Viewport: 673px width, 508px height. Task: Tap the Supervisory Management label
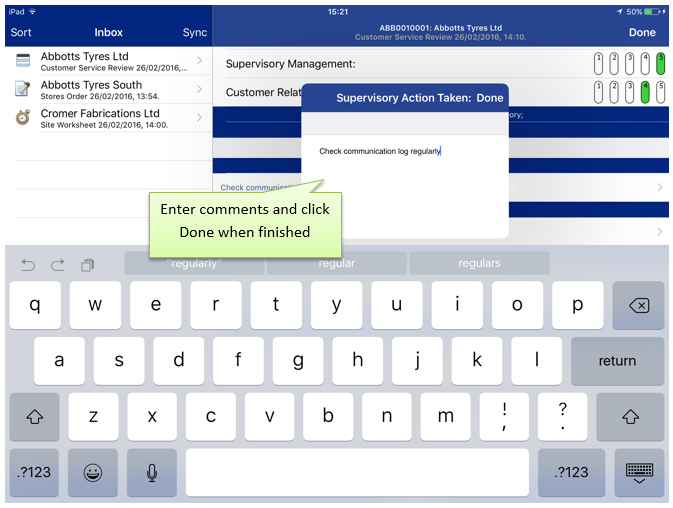291,64
